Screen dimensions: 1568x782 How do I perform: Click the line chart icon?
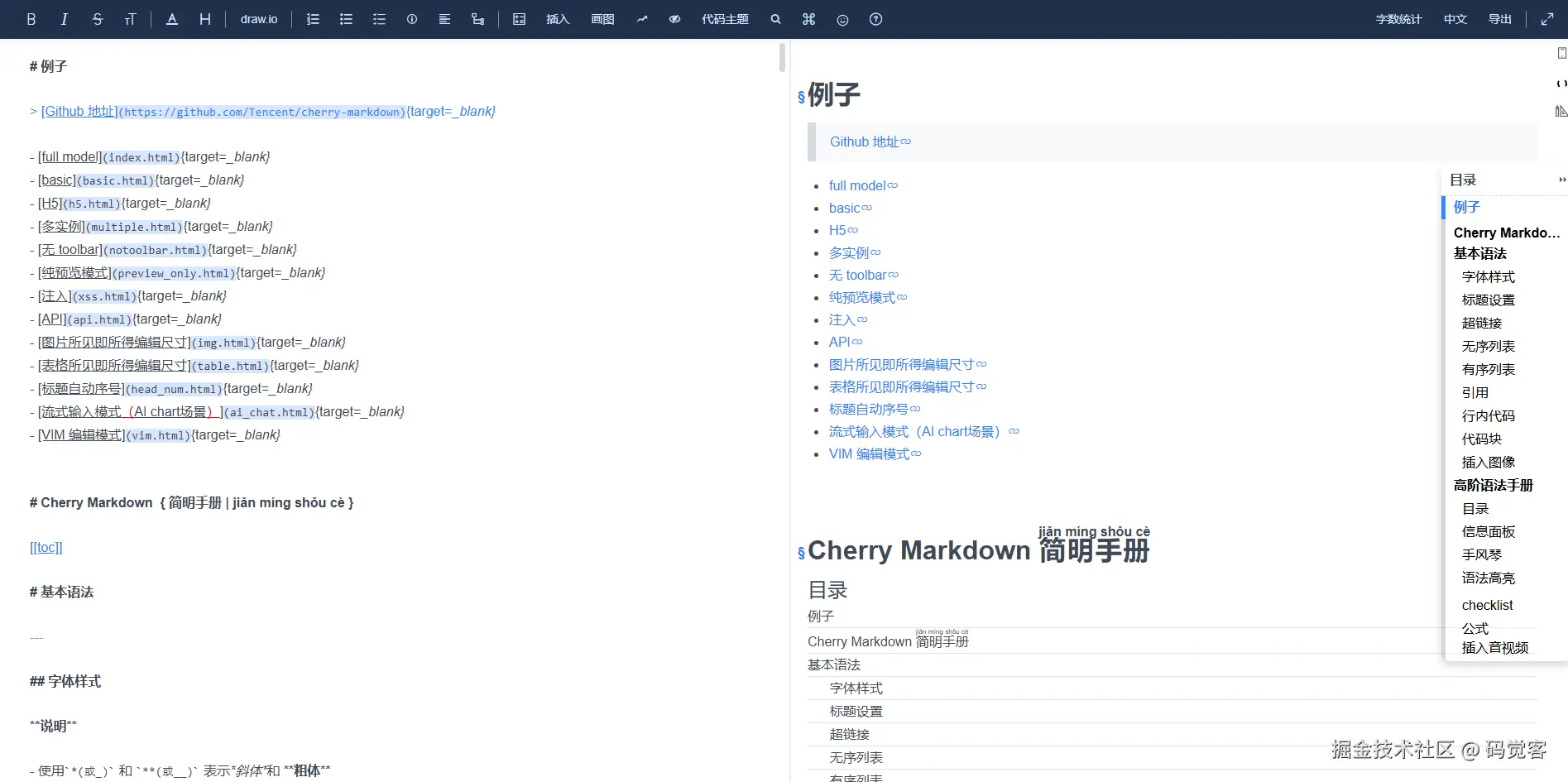click(642, 19)
